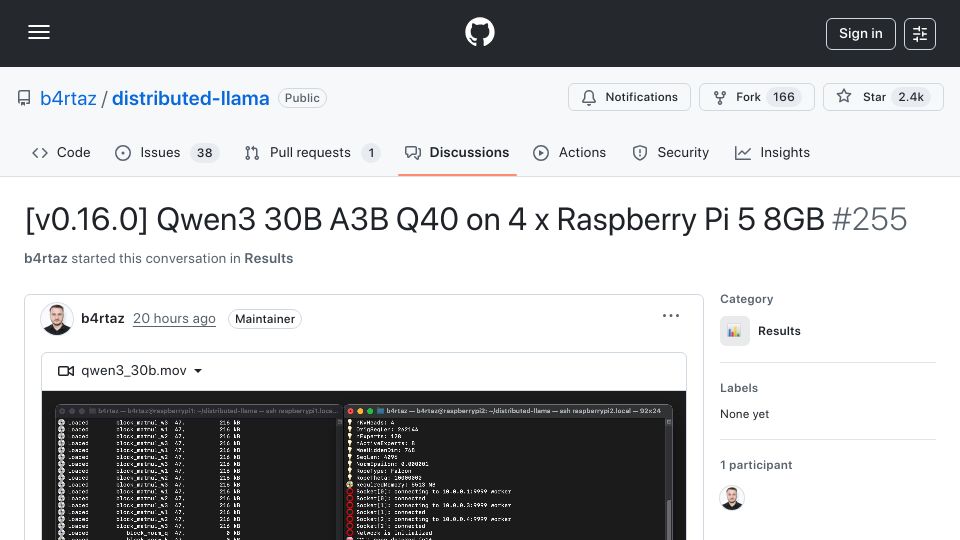Click the repository book icon
The image size is (960, 540).
click(x=24, y=98)
